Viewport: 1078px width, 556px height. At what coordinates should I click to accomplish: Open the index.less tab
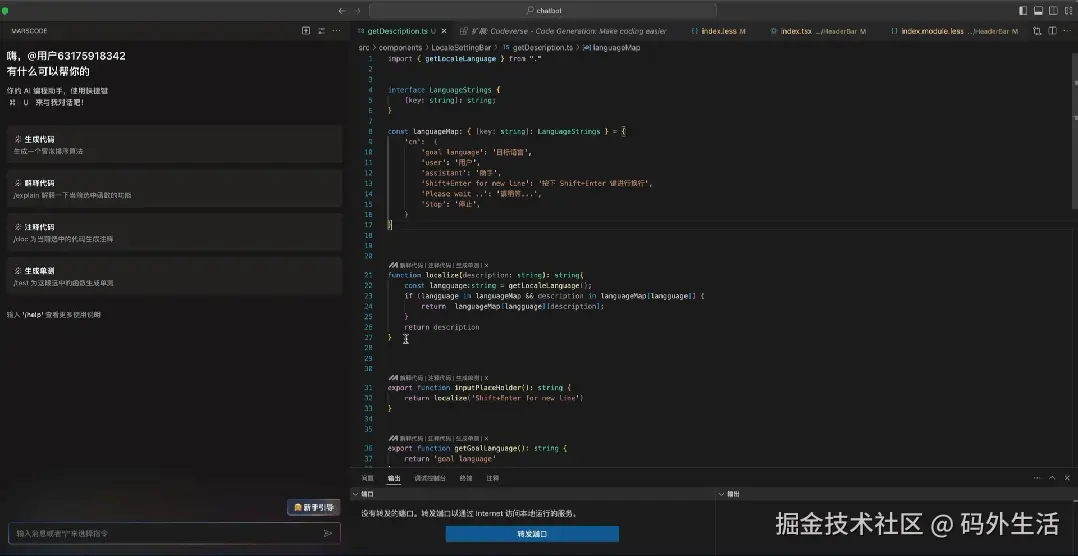(x=718, y=31)
